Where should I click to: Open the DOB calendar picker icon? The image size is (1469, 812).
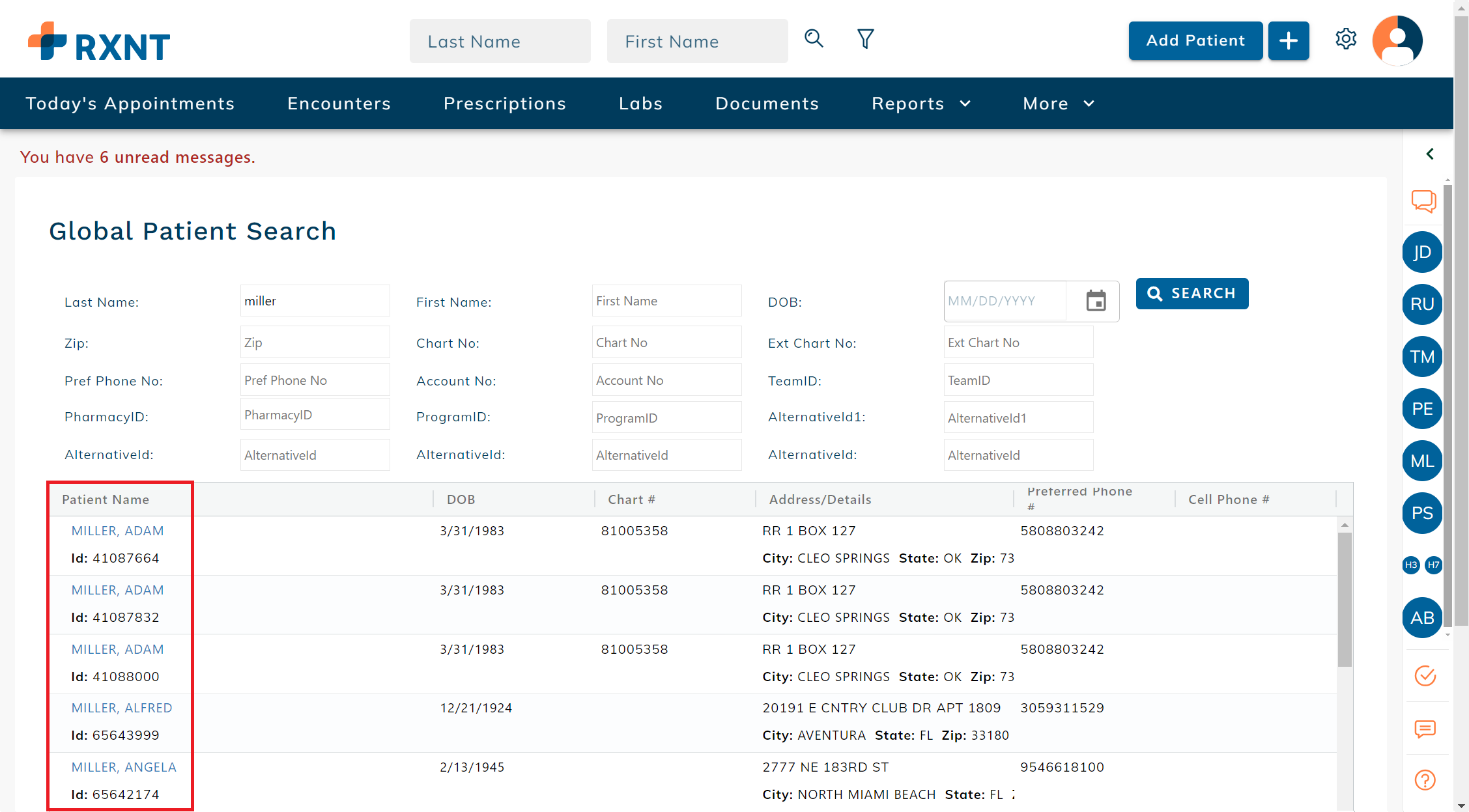pyautogui.click(x=1095, y=301)
